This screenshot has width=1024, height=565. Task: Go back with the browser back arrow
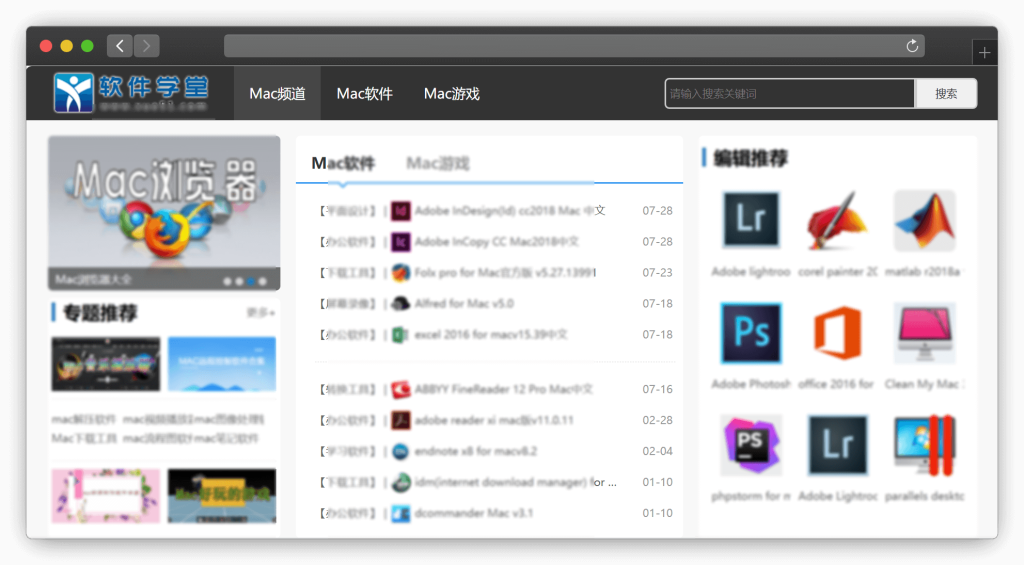coord(120,46)
